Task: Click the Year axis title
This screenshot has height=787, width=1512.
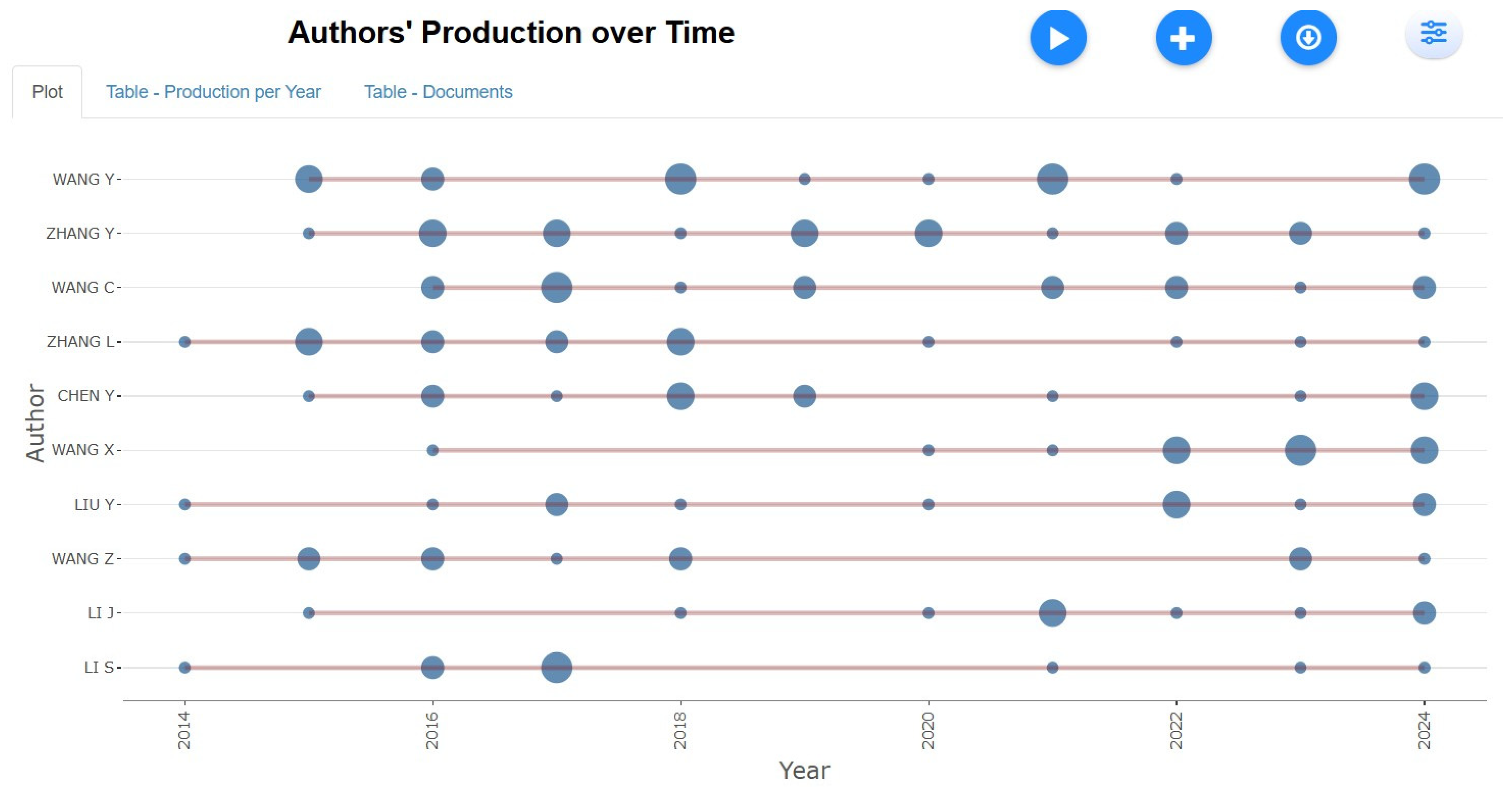Action: pos(804,770)
